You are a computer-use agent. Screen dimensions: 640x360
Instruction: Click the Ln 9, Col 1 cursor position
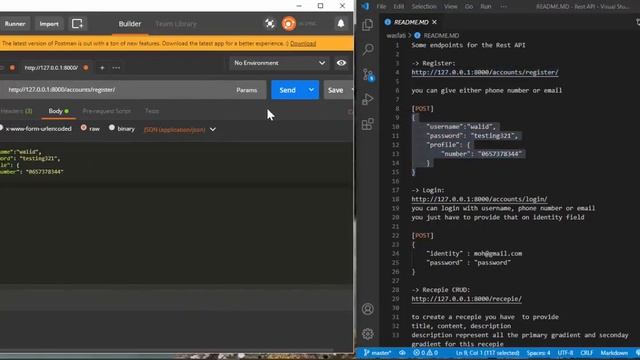(487, 353)
